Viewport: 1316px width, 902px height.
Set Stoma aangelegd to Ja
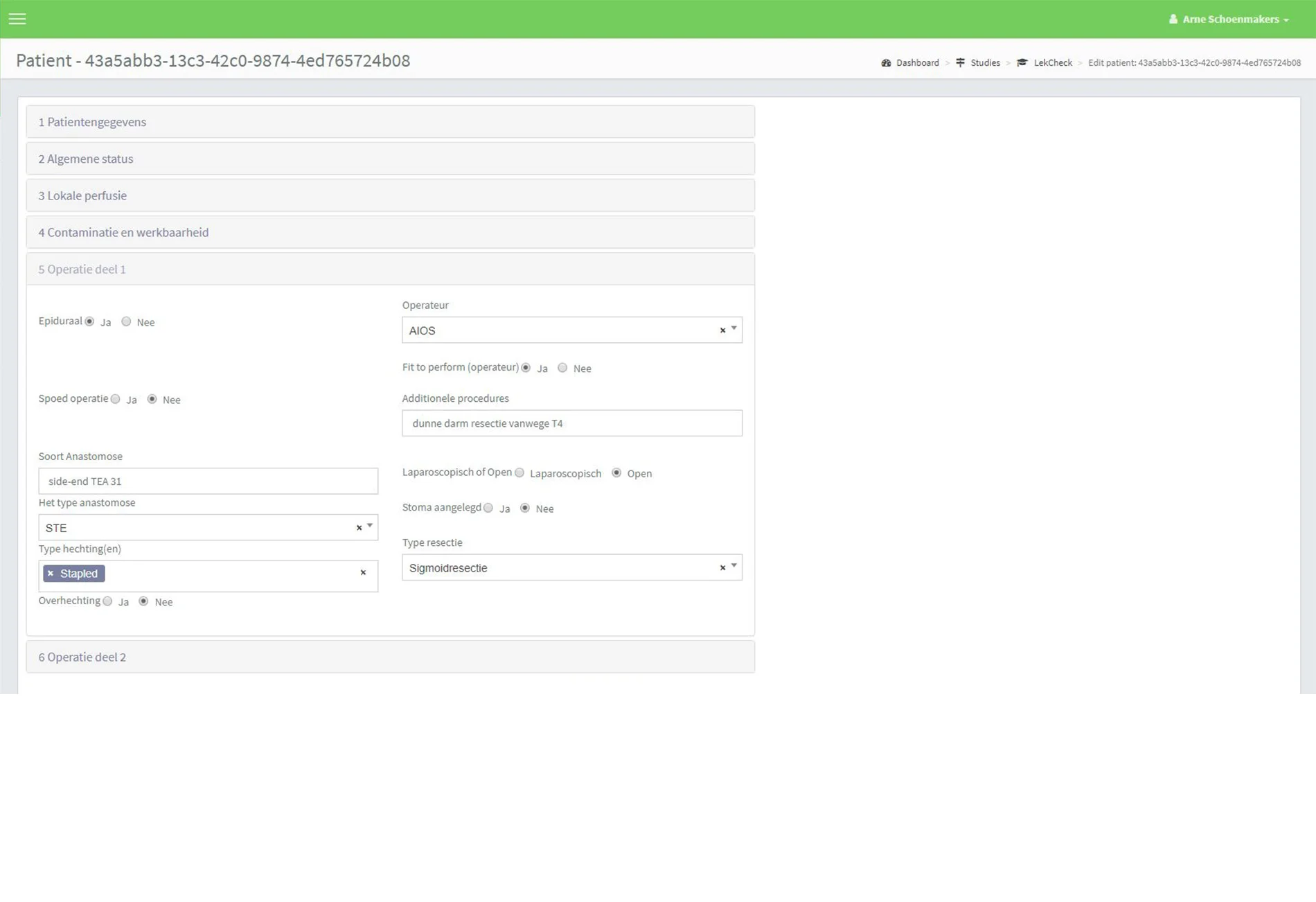(488, 508)
